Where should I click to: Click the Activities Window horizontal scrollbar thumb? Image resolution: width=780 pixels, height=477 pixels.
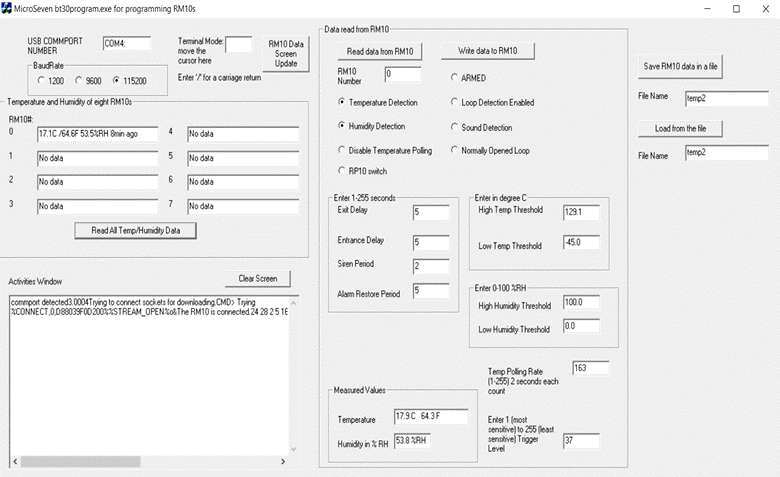(x=80, y=462)
